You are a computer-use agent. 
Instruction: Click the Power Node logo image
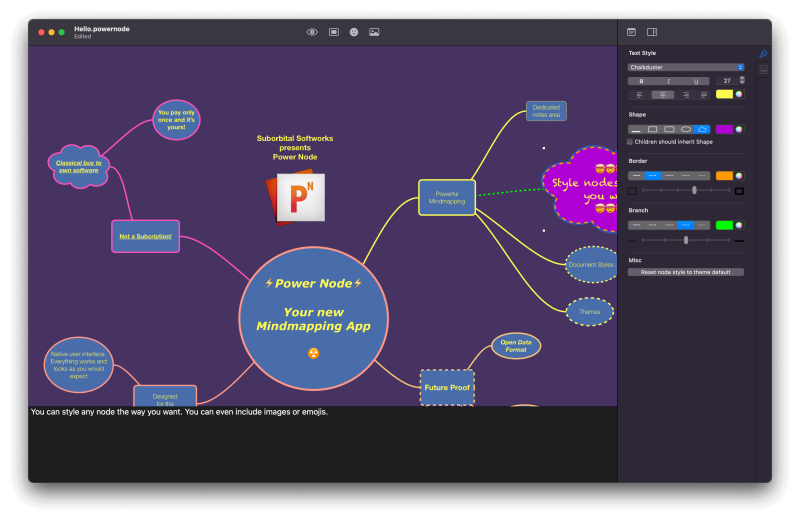[296, 199]
